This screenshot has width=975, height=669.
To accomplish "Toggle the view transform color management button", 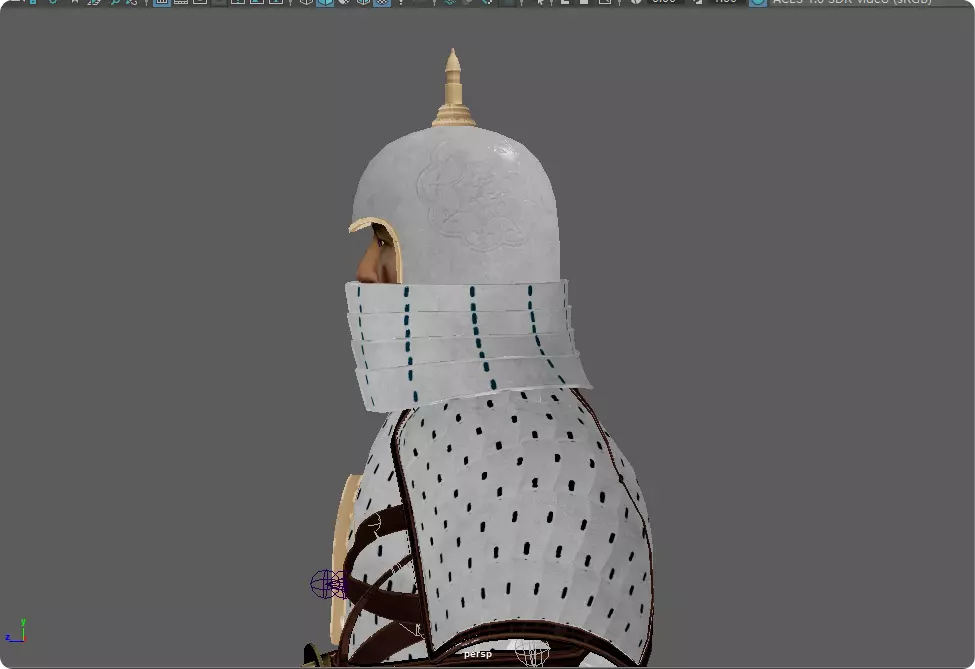I will (757, 2).
